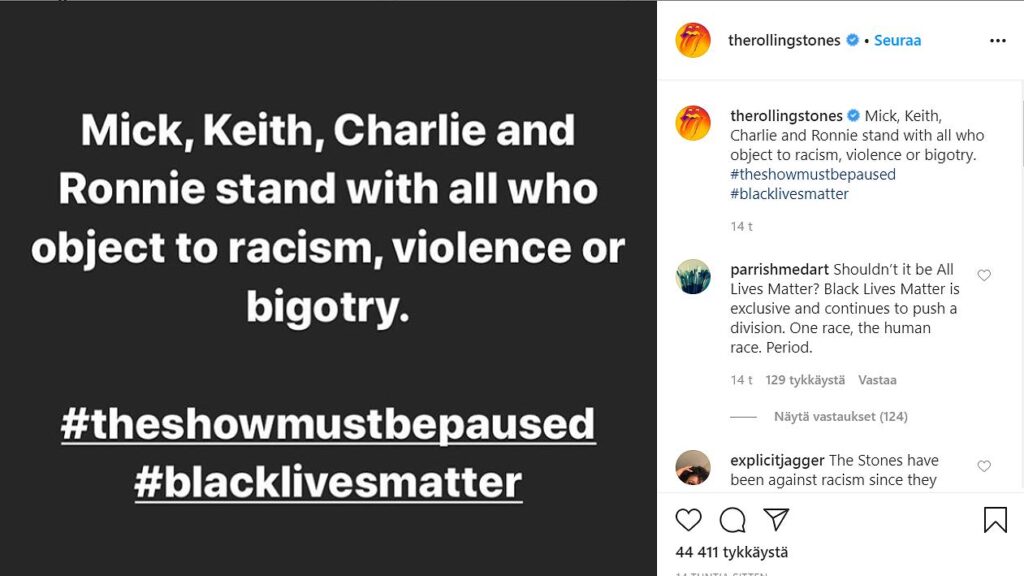This screenshot has width=1024, height=576.
Task: View 129 tykkäystä on parrishmedart's comment
Action: coord(805,380)
